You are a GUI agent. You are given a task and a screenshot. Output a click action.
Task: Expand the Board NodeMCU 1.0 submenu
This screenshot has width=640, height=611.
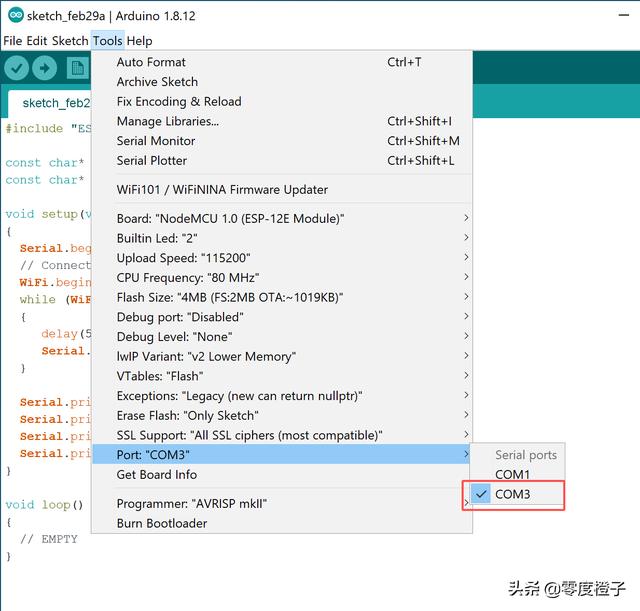click(x=282, y=218)
